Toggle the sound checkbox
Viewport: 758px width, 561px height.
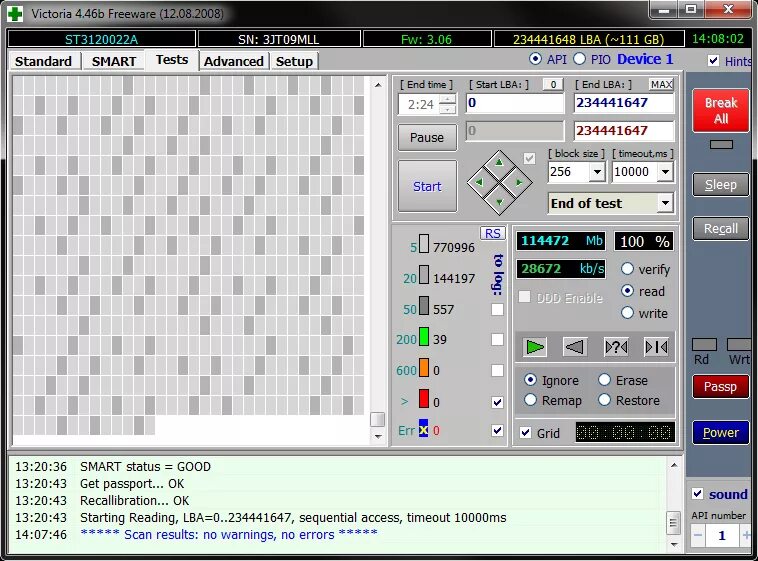(x=697, y=494)
